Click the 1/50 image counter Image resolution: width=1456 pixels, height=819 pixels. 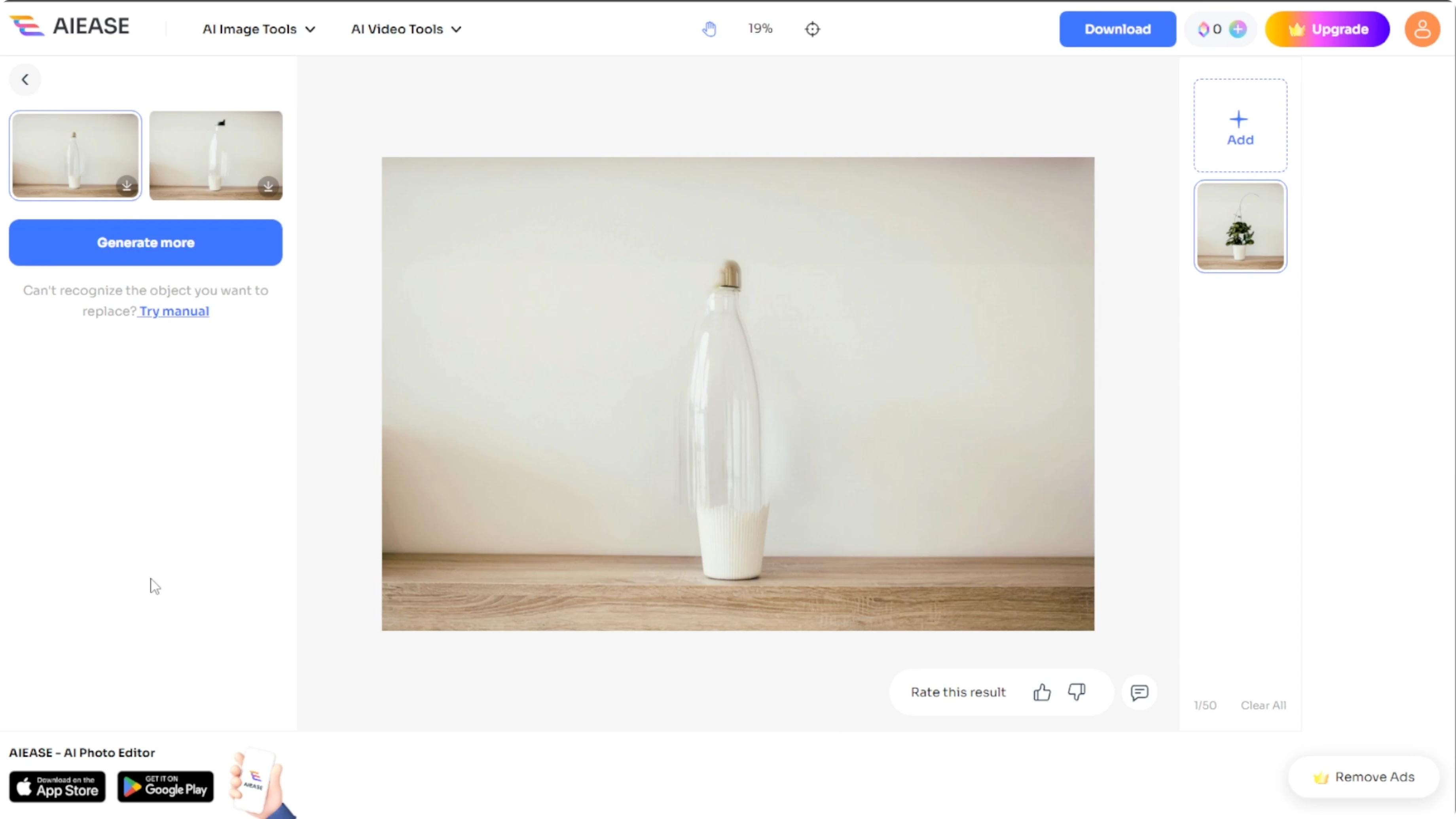1204,705
